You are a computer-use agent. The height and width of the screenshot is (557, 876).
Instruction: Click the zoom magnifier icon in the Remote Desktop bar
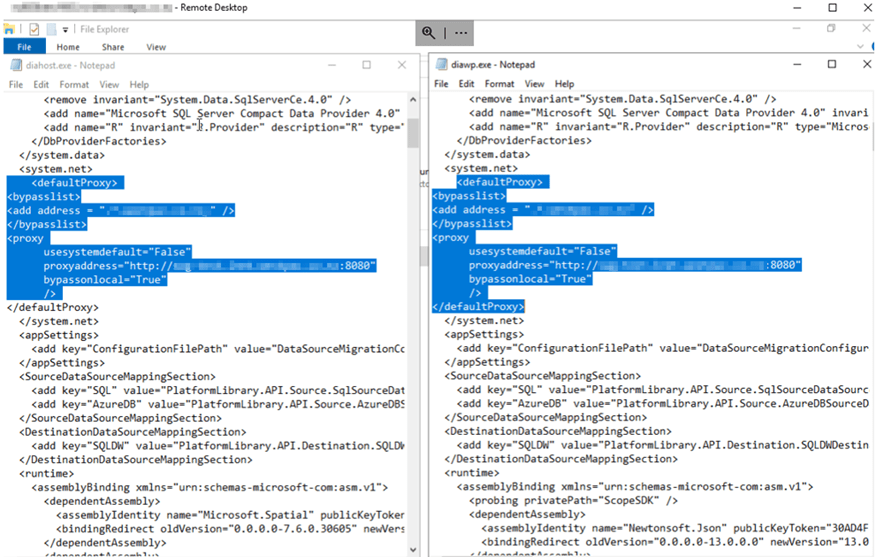(430, 32)
